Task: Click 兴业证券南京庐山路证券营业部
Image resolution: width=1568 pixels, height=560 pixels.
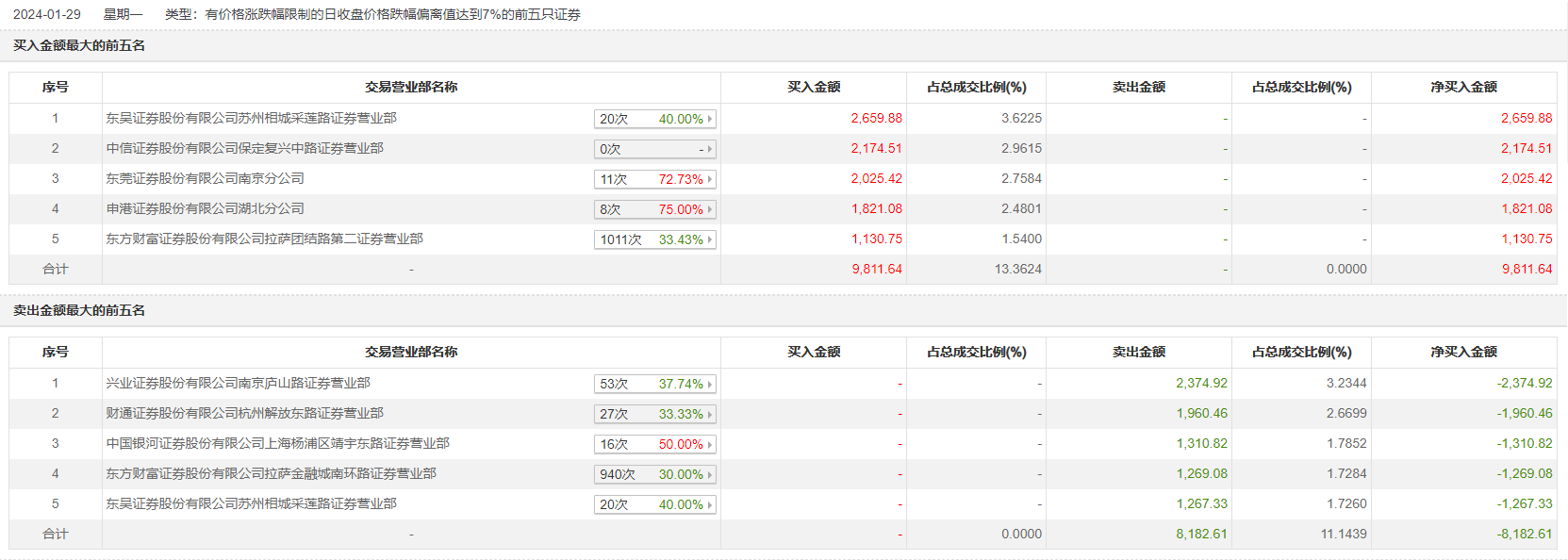Action: (x=238, y=383)
